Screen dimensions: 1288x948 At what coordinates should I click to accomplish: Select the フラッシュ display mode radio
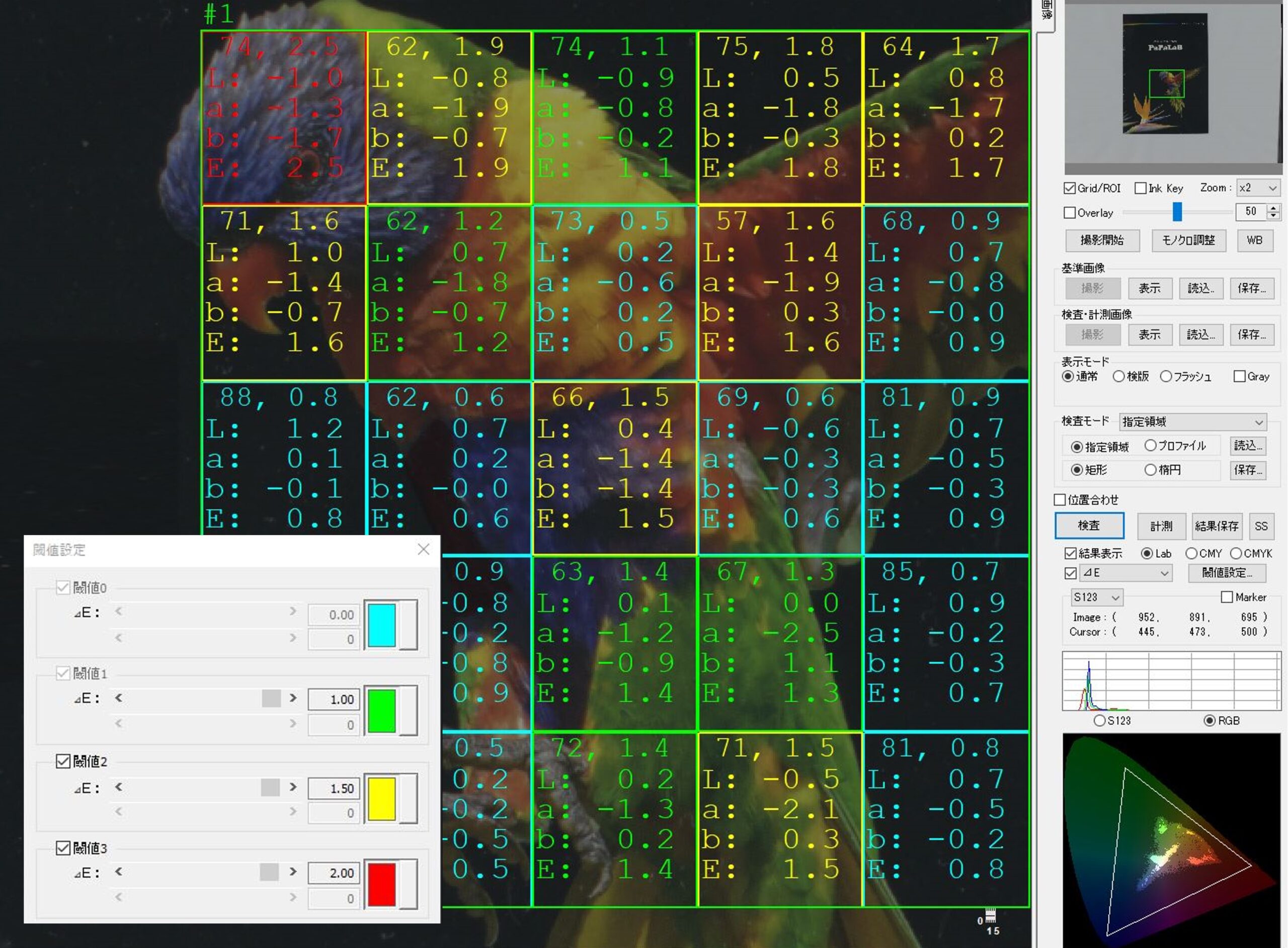click(x=1166, y=377)
